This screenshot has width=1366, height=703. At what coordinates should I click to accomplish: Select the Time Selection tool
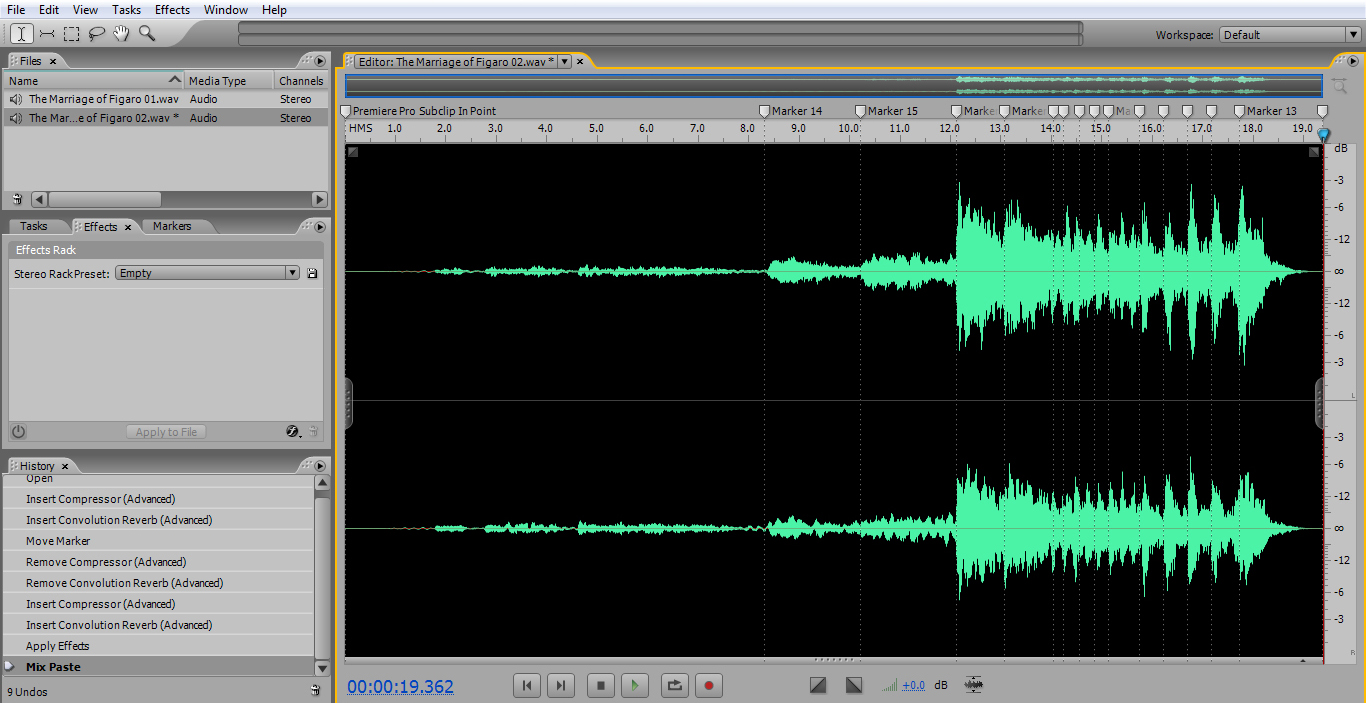click(21, 33)
